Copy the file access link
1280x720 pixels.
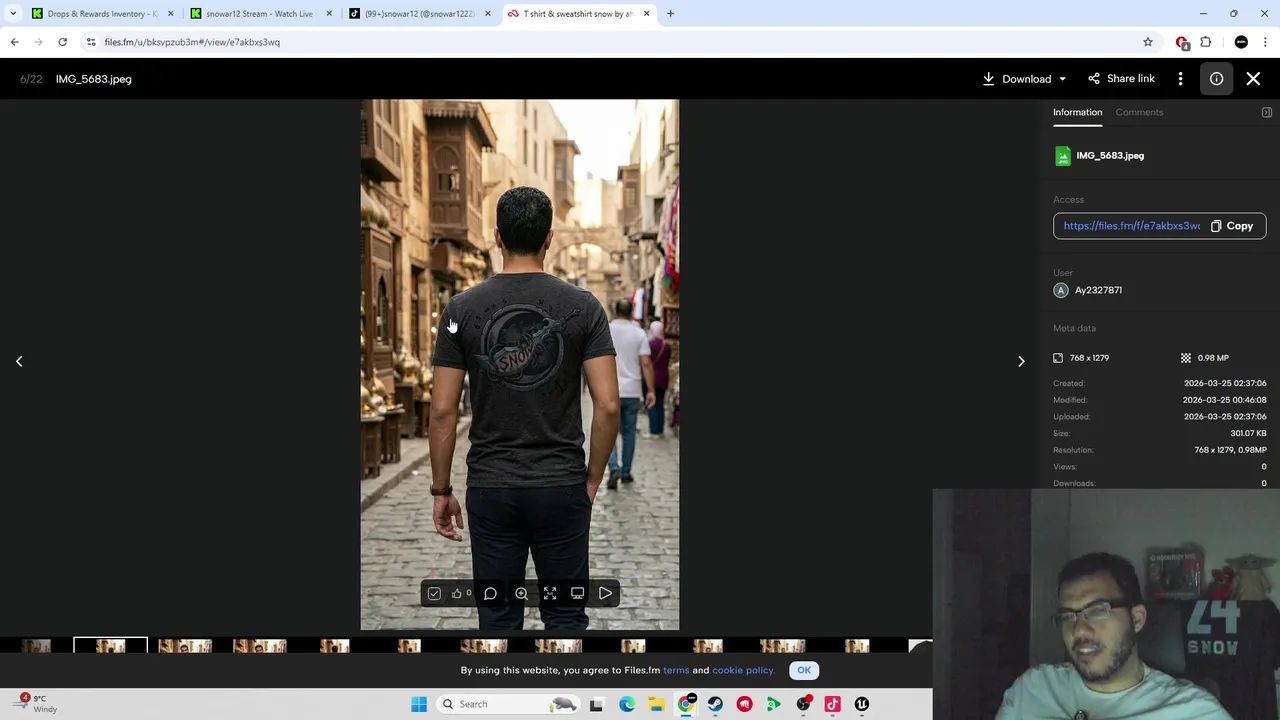pos(1232,226)
